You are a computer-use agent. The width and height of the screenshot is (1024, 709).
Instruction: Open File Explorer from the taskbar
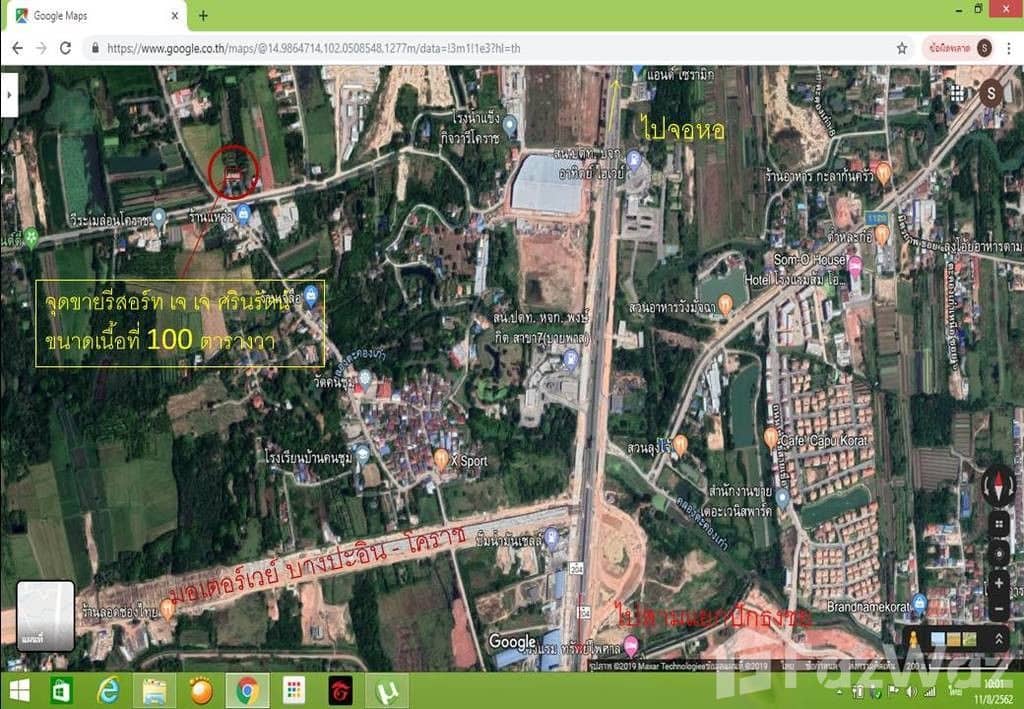(154, 690)
